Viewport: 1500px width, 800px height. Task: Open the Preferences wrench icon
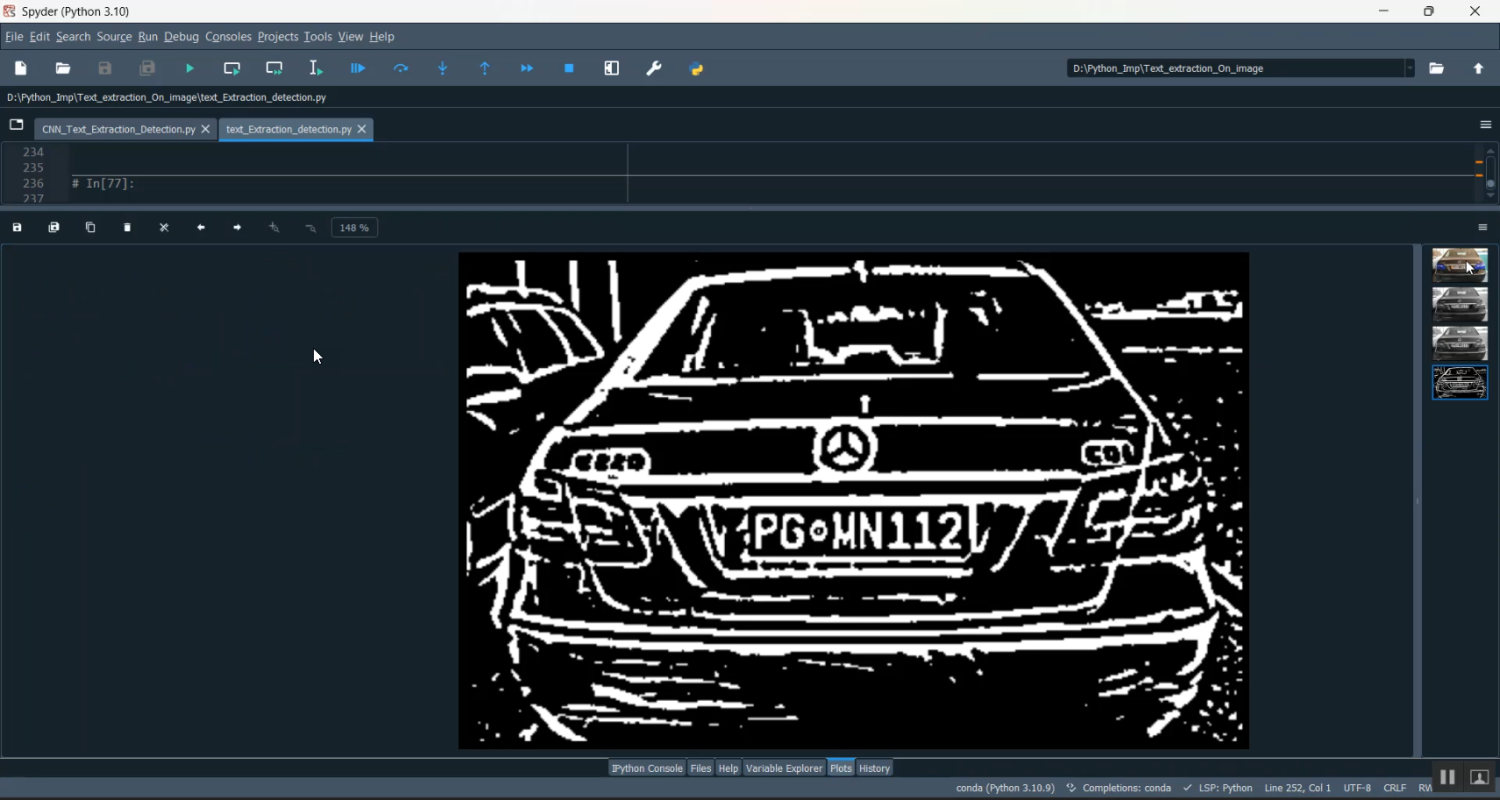654,69
